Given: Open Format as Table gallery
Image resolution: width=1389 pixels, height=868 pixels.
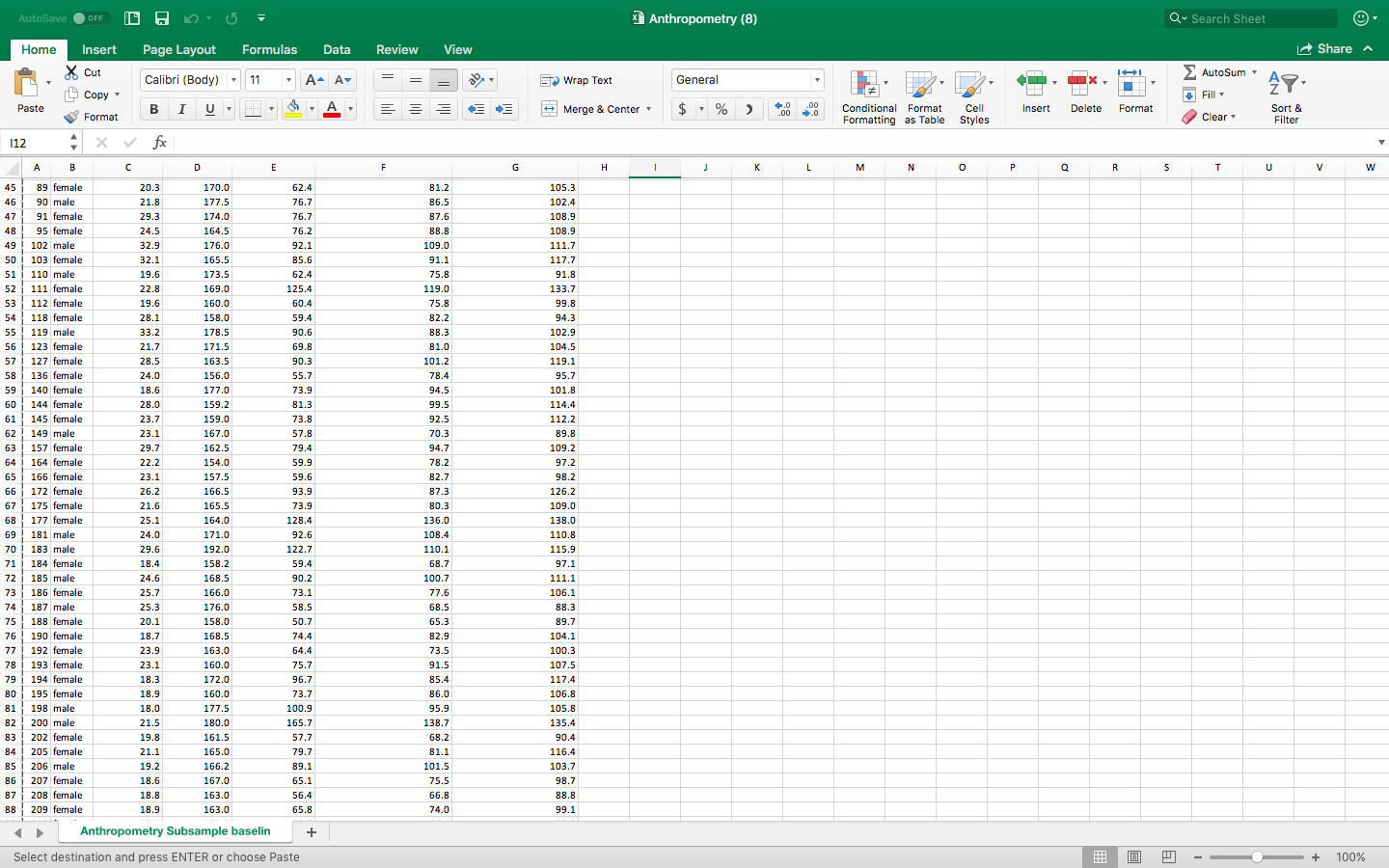Looking at the screenshot, I should tap(924, 96).
